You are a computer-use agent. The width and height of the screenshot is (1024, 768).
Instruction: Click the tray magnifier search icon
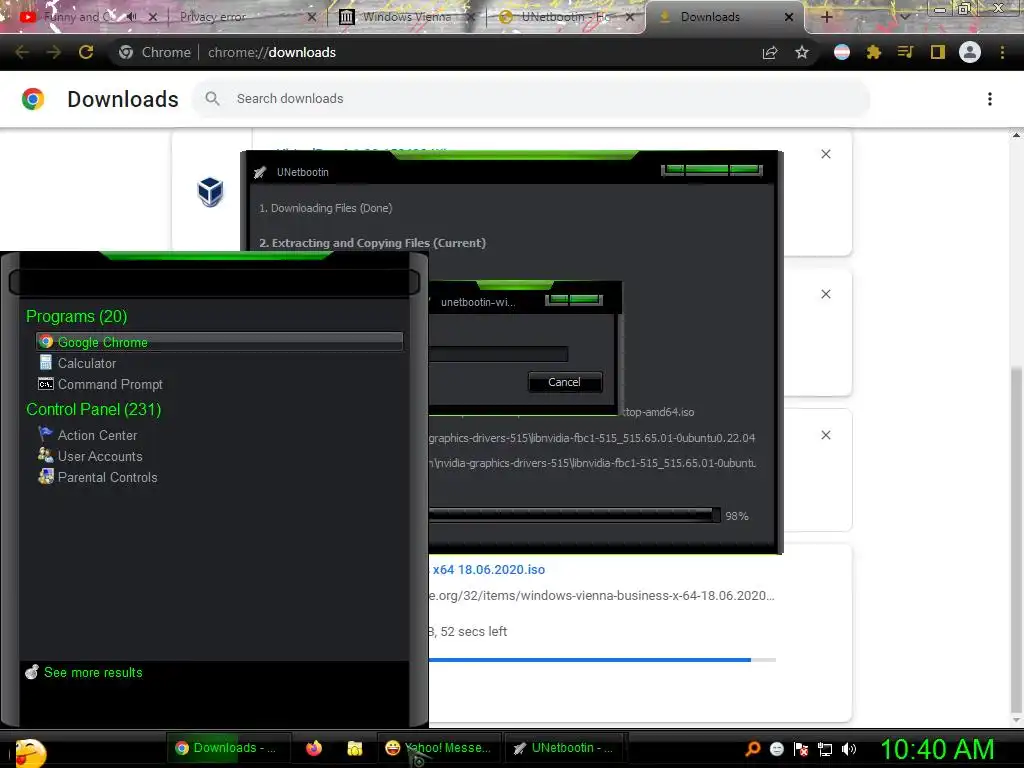tap(752, 749)
